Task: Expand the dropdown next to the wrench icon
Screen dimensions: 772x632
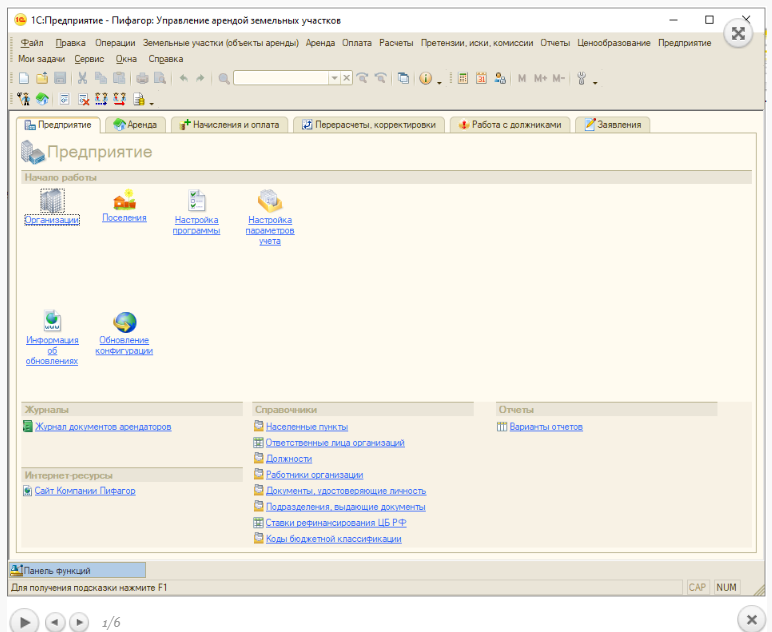Action: tap(595, 79)
